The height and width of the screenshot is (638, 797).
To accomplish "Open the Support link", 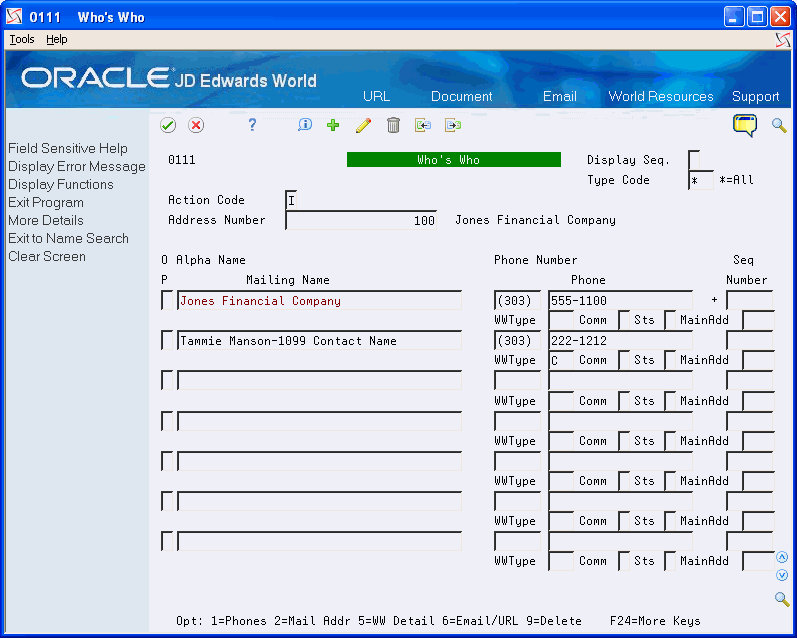I will tap(755, 96).
